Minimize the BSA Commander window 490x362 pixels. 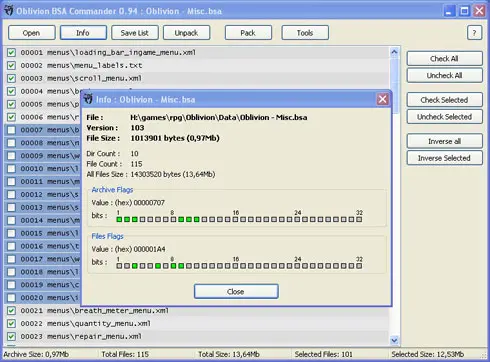[x=449, y=11]
